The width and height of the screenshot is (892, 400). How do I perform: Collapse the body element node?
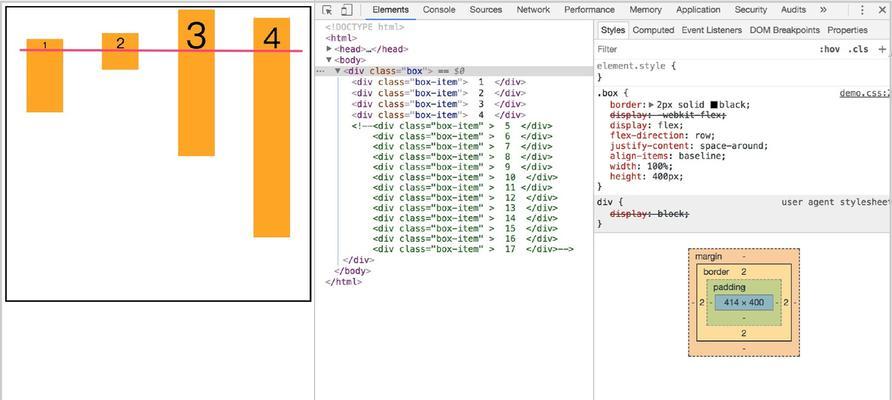click(329, 60)
